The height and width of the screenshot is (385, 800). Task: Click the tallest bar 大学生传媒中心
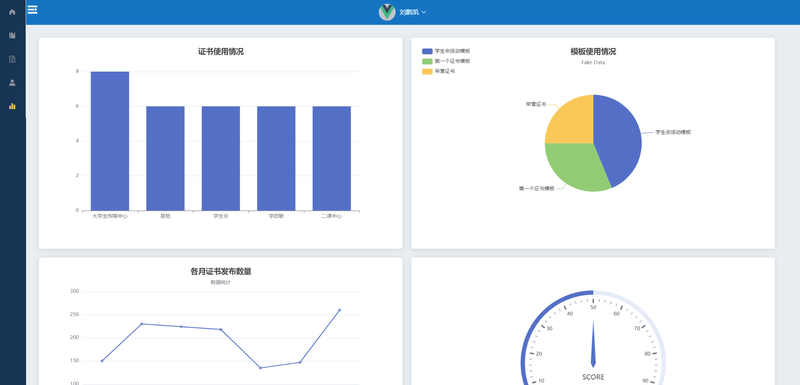click(110, 141)
